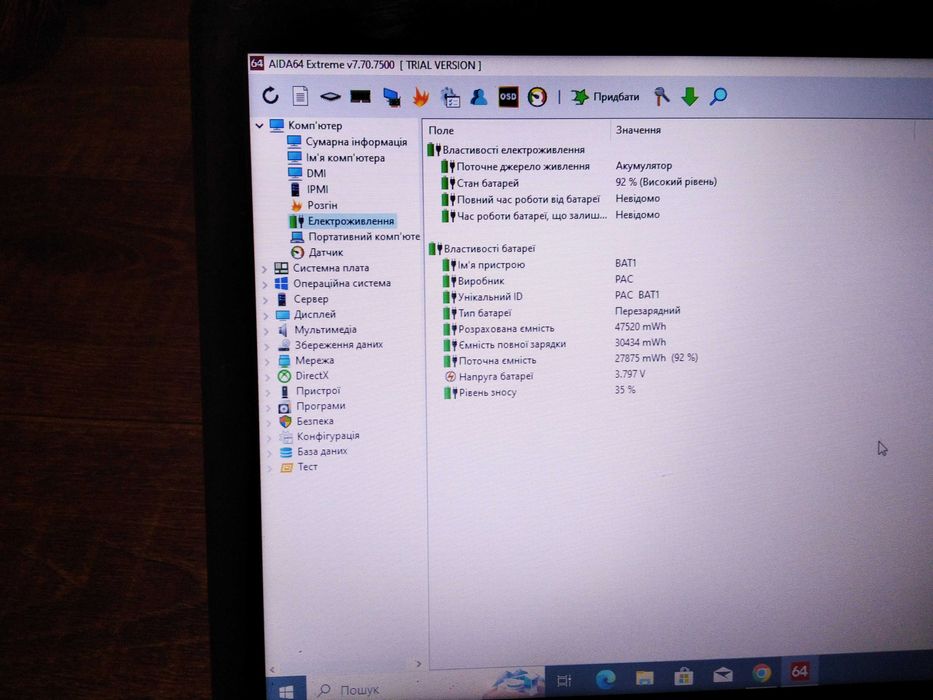Open the Report document icon
Screen dimensions: 933x700
click(300, 96)
